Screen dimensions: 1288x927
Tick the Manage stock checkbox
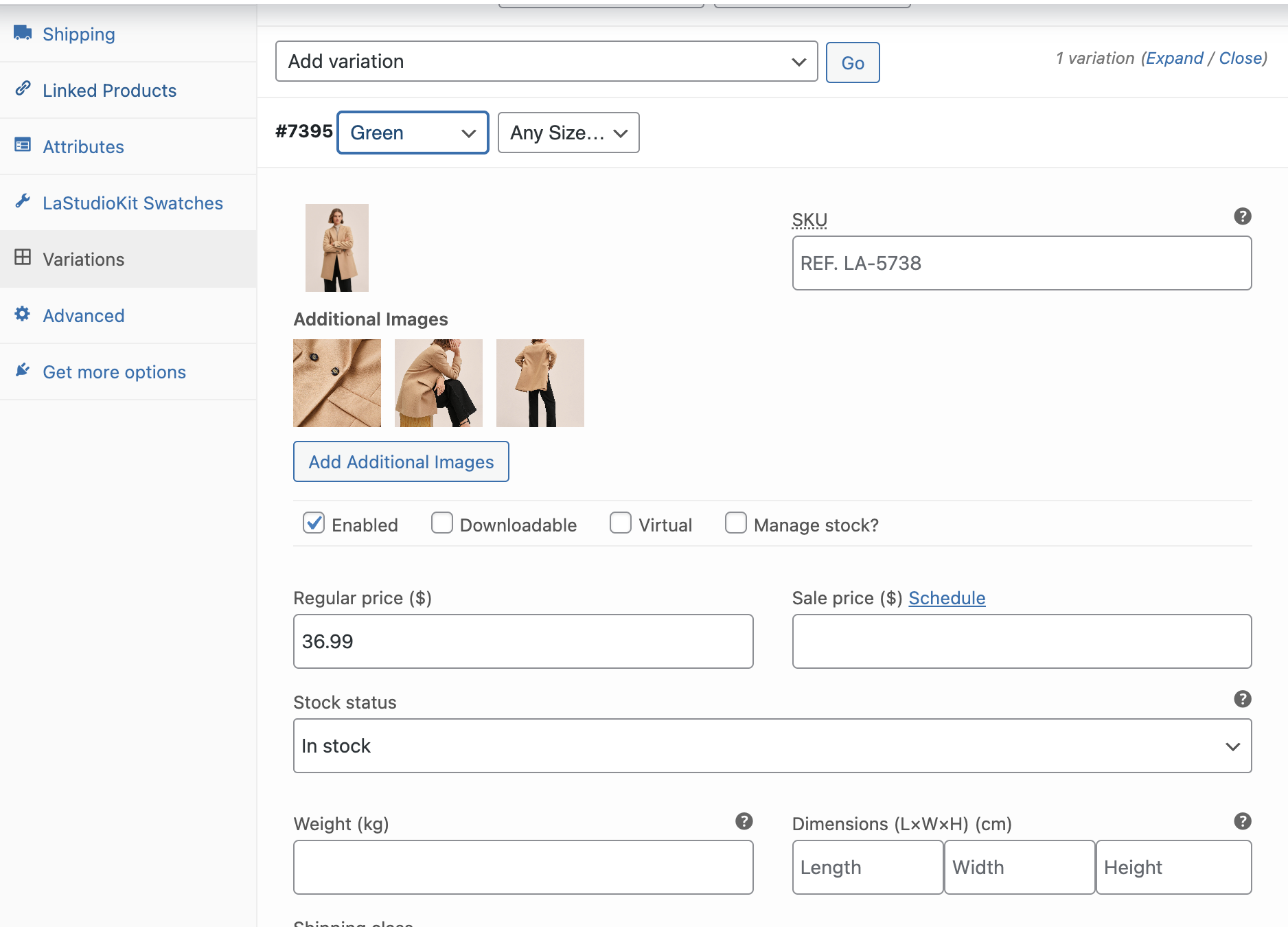[x=735, y=523]
